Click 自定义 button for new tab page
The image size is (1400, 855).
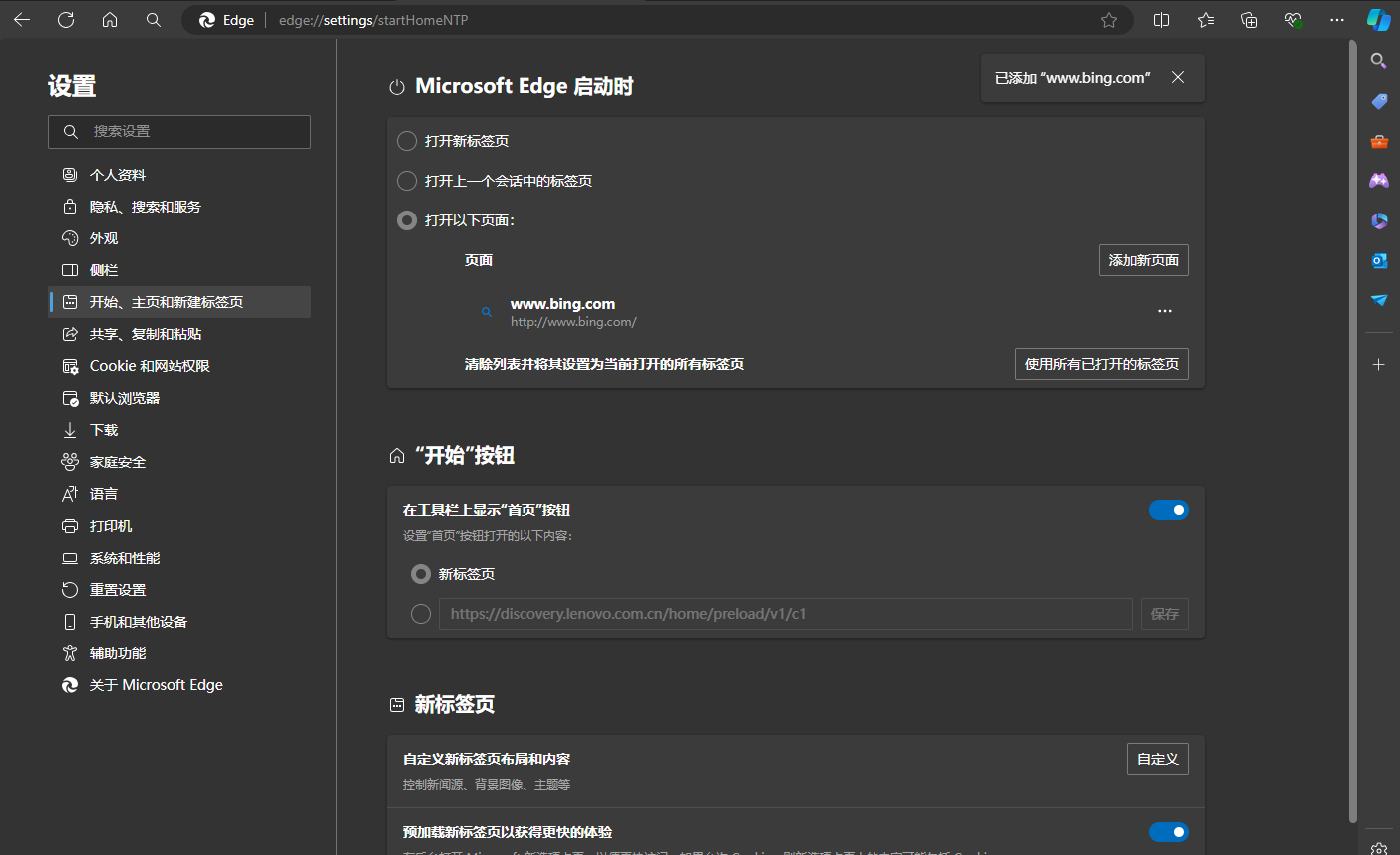click(x=1158, y=759)
